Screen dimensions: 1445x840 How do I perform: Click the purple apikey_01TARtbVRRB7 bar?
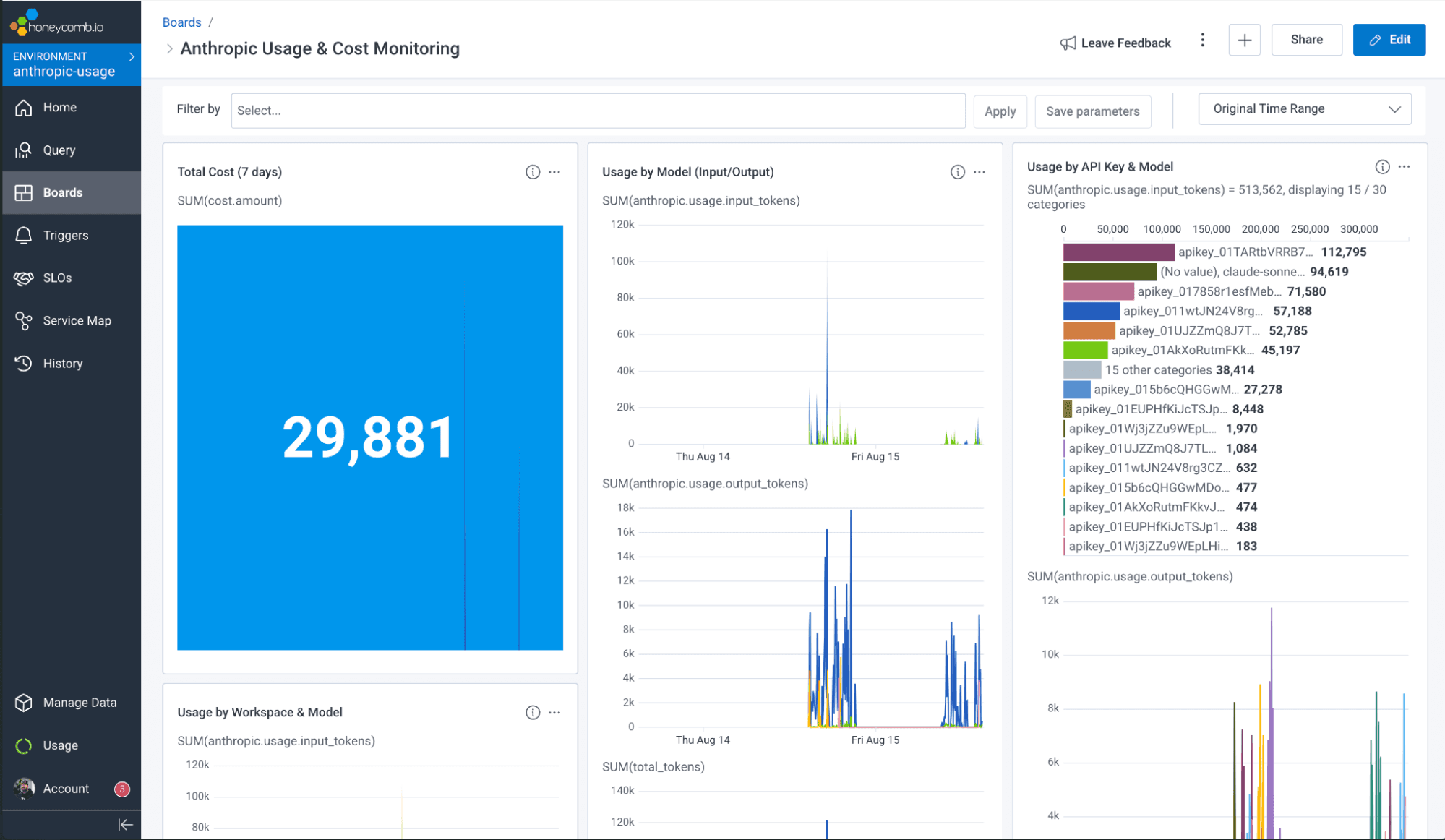tap(1118, 252)
